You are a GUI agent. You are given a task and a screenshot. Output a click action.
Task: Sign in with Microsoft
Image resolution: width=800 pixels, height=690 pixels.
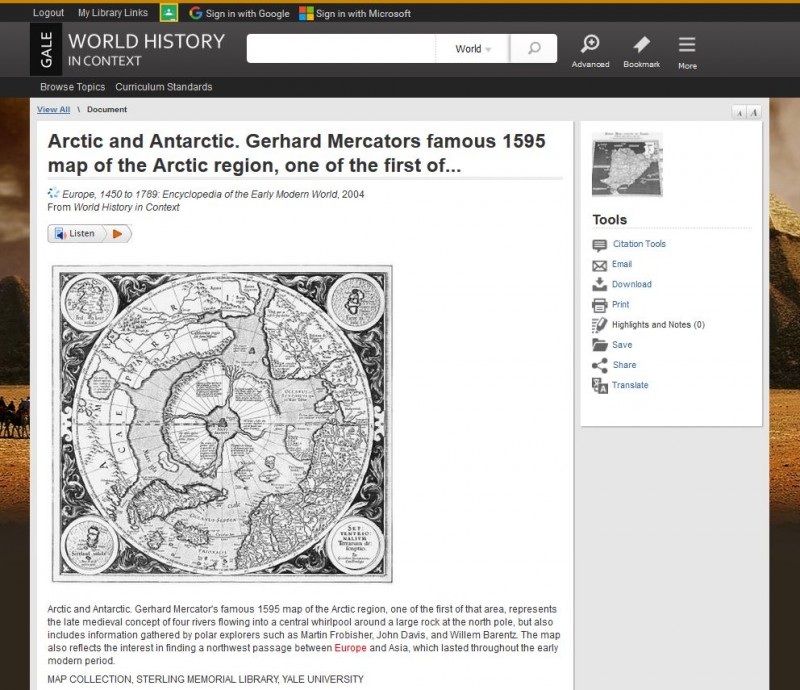coord(355,13)
